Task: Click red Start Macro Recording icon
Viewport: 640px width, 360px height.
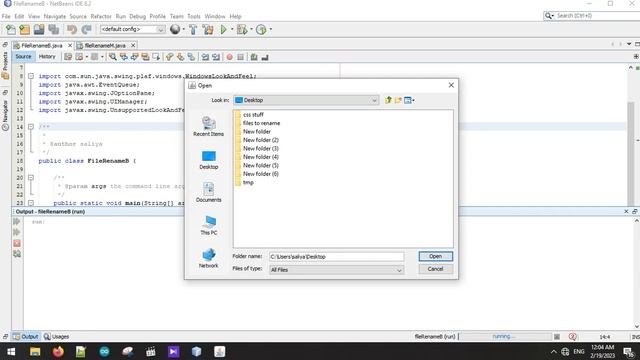Action: [229, 57]
